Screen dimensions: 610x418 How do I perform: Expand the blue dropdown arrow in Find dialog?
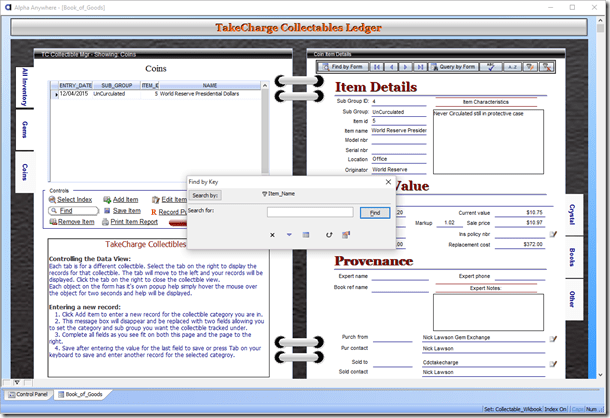click(x=290, y=235)
